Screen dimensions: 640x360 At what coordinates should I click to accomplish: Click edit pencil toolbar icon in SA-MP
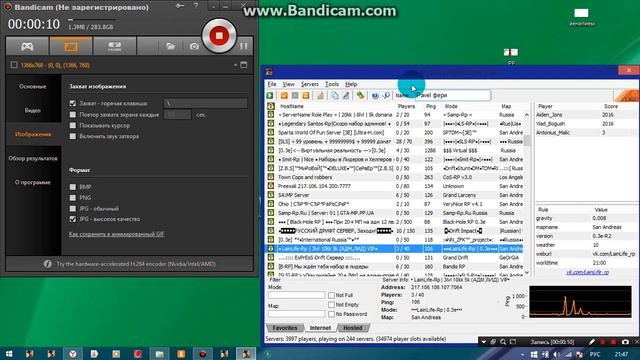346,96
